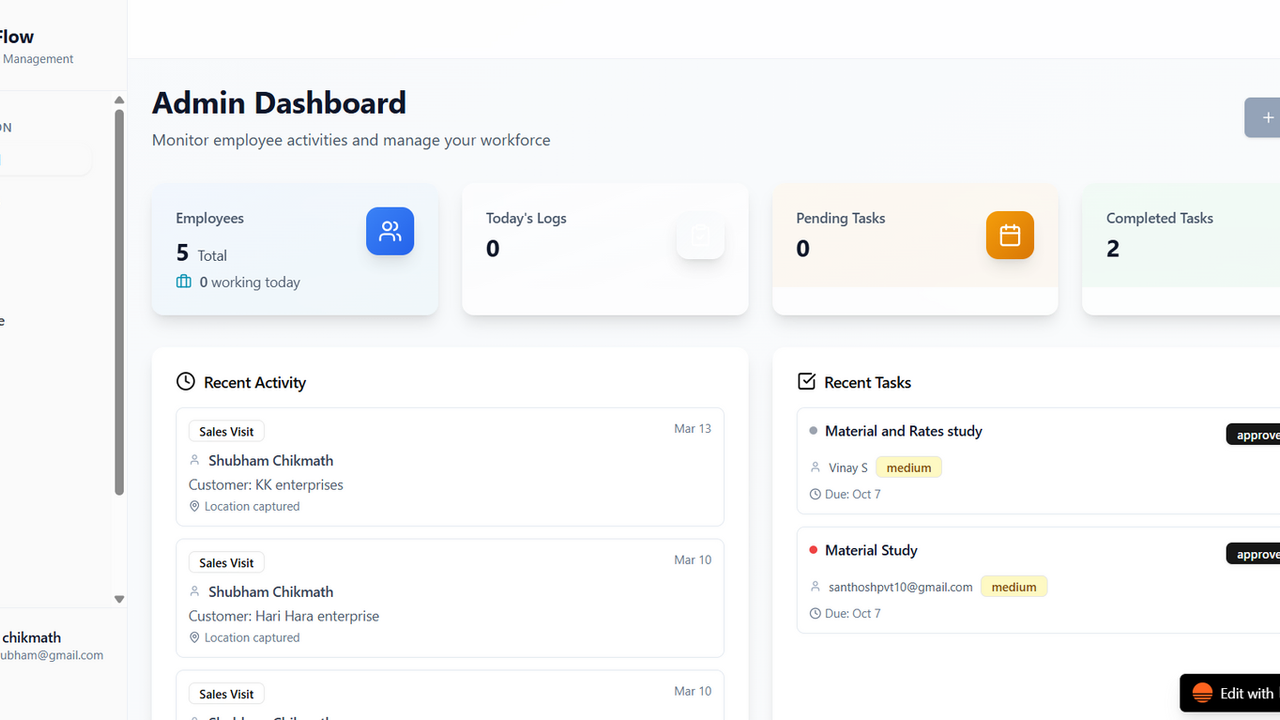The width and height of the screenshot is (1280, 720).
Task: Click approved badge on Material Study
Action: click(x=1253, y=554)
